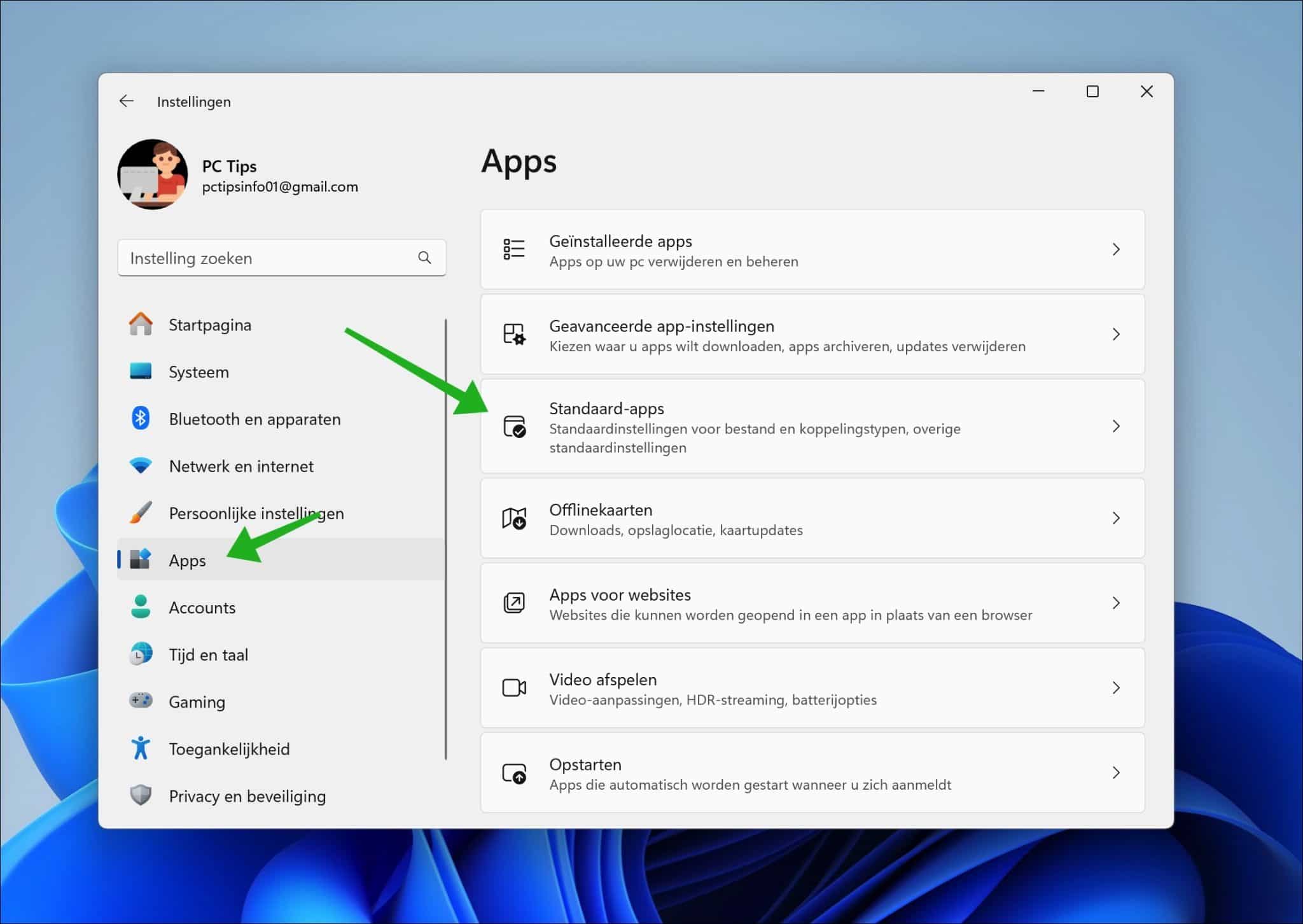Open the Accounts section
Viewport: 1303px width, 924px height.
(202, 606)
